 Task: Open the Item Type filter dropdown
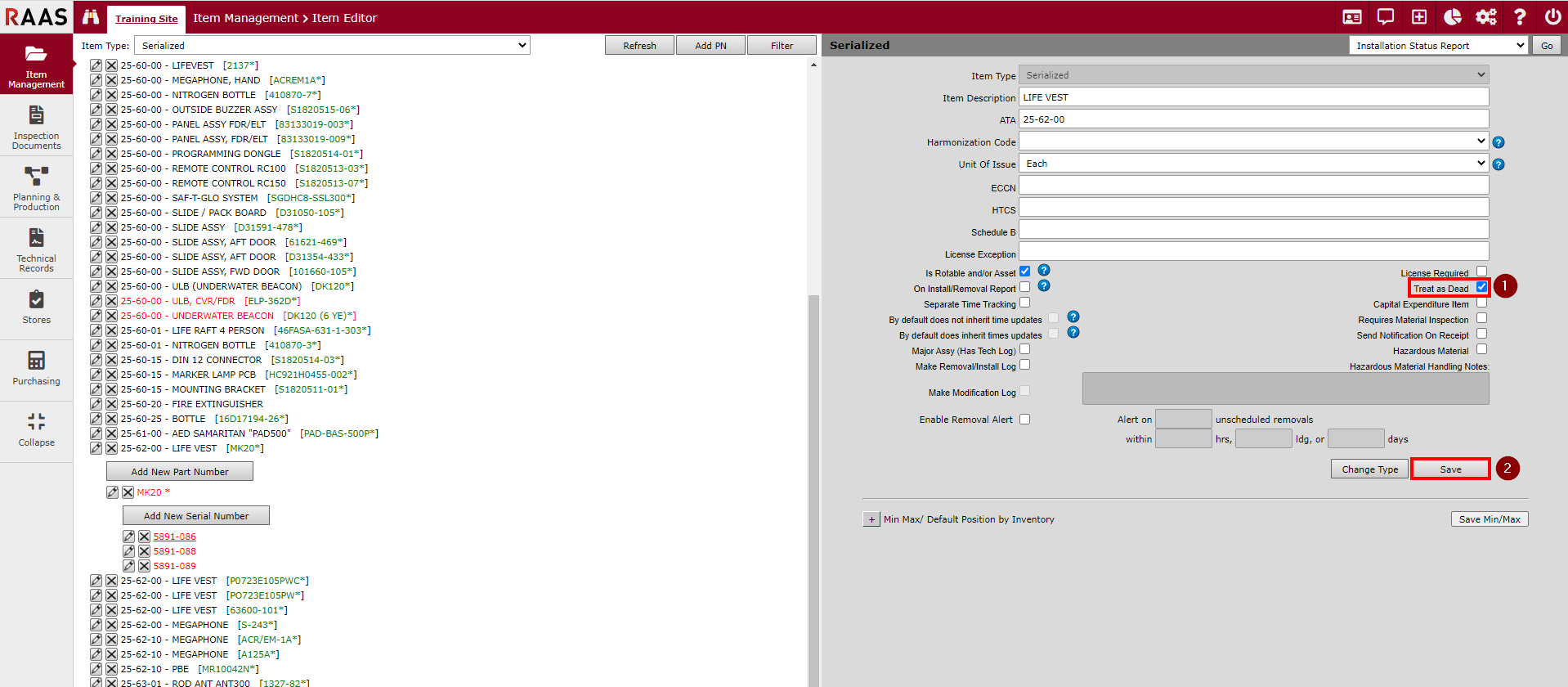332,46
